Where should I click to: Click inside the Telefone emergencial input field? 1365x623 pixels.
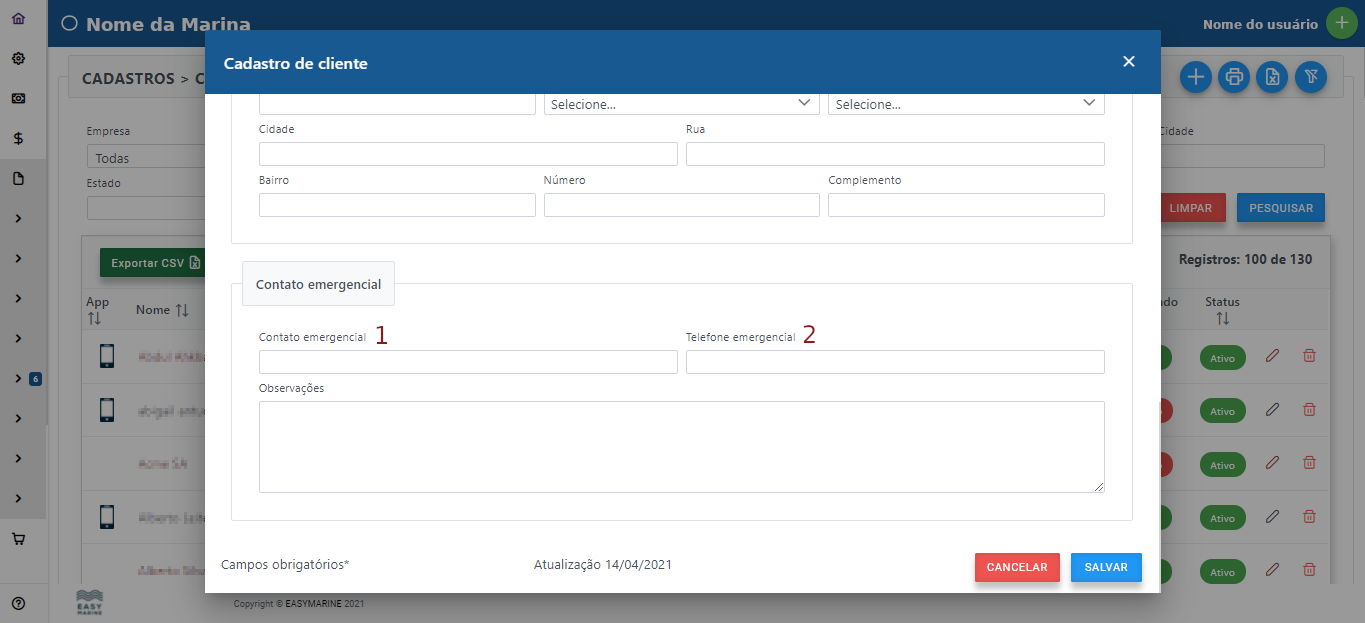[x=894, y=361]
